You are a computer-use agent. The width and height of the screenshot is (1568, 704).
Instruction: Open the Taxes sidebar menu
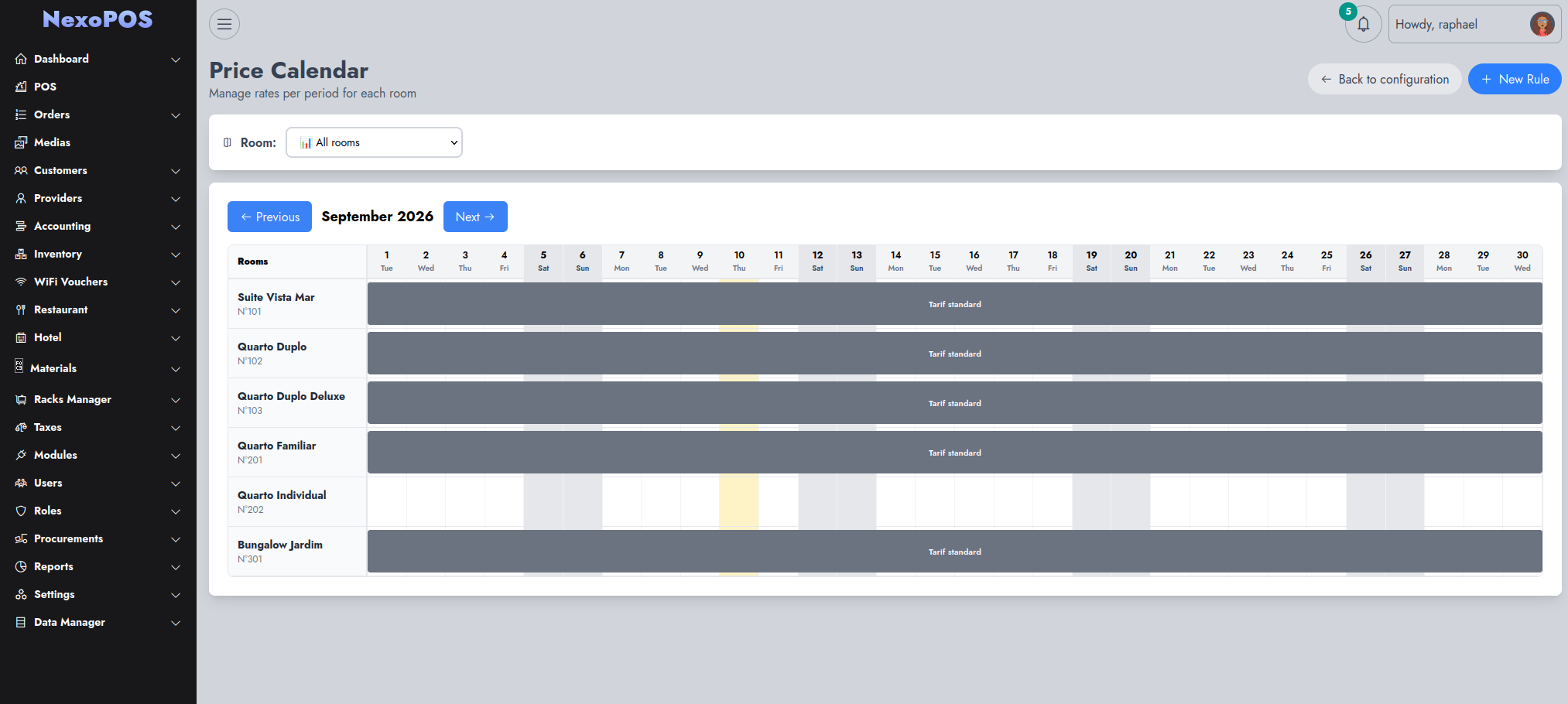[98, 427]
